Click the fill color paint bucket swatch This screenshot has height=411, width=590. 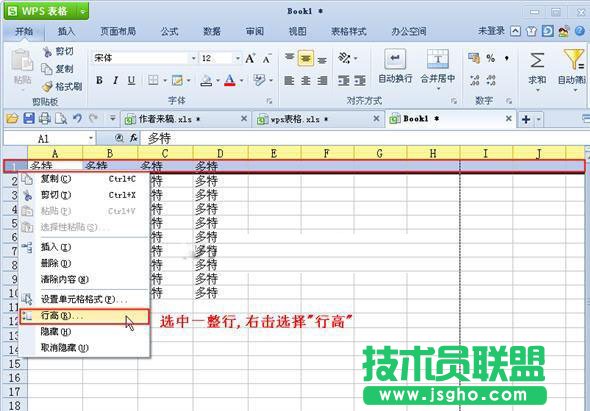(206, 80)
